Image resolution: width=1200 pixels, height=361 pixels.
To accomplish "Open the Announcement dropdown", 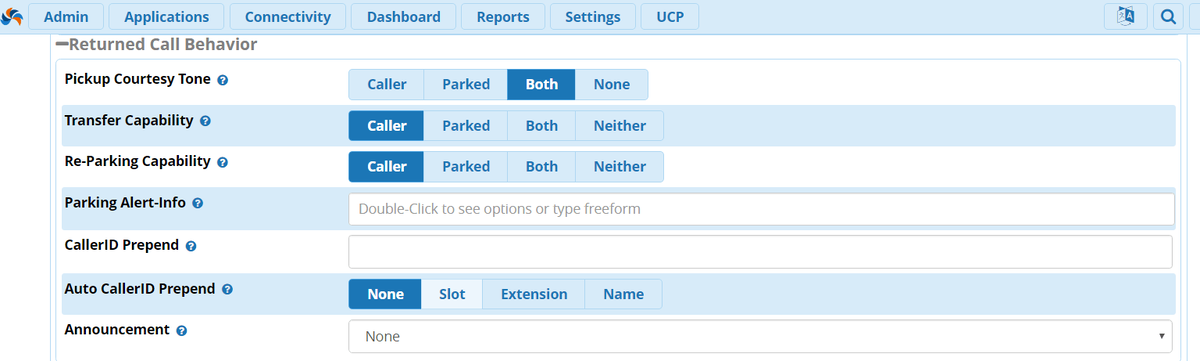I will tap(760, 336).
